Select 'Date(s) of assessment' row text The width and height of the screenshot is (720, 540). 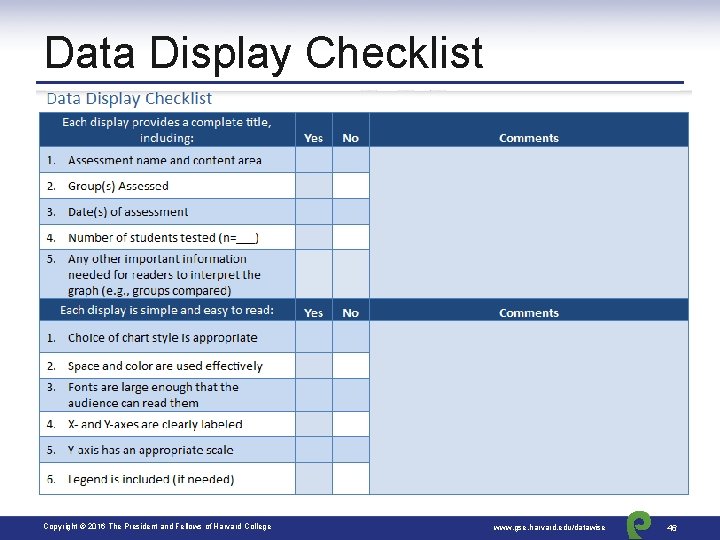coord(128,212)
